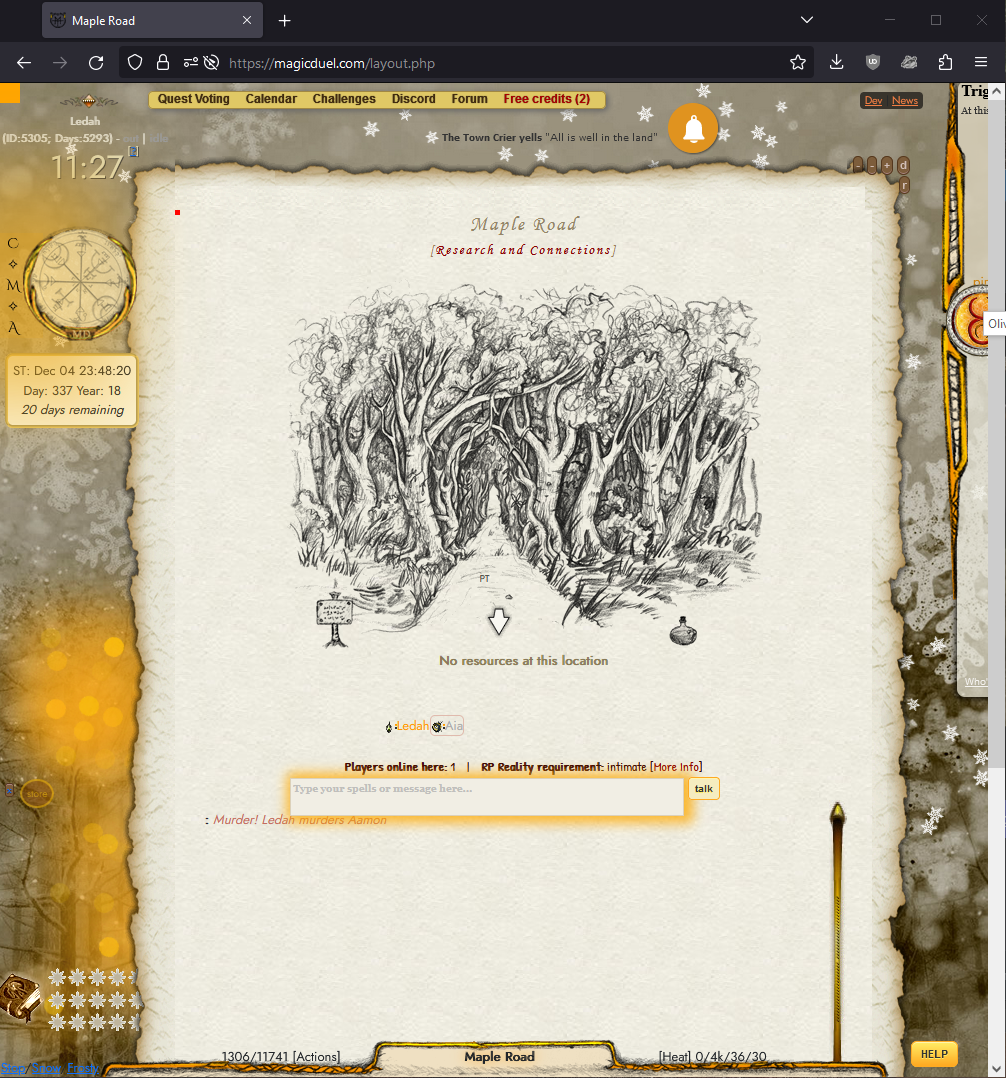Screen dimensions: 1006x1078
Task: Set status to out
Action: pyautogui.click(x=130, y=138)
